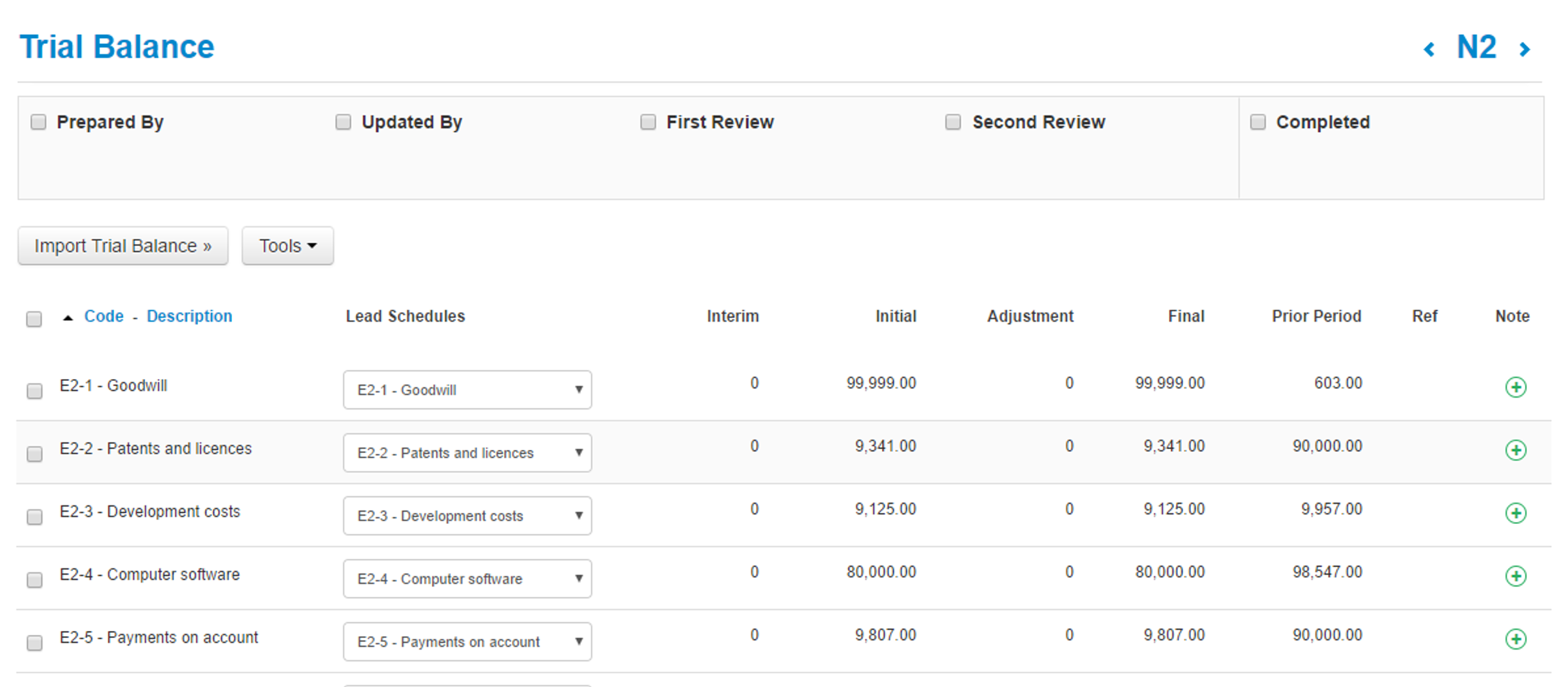Add a note to Patents and licences row

[x=1516, y=450]
